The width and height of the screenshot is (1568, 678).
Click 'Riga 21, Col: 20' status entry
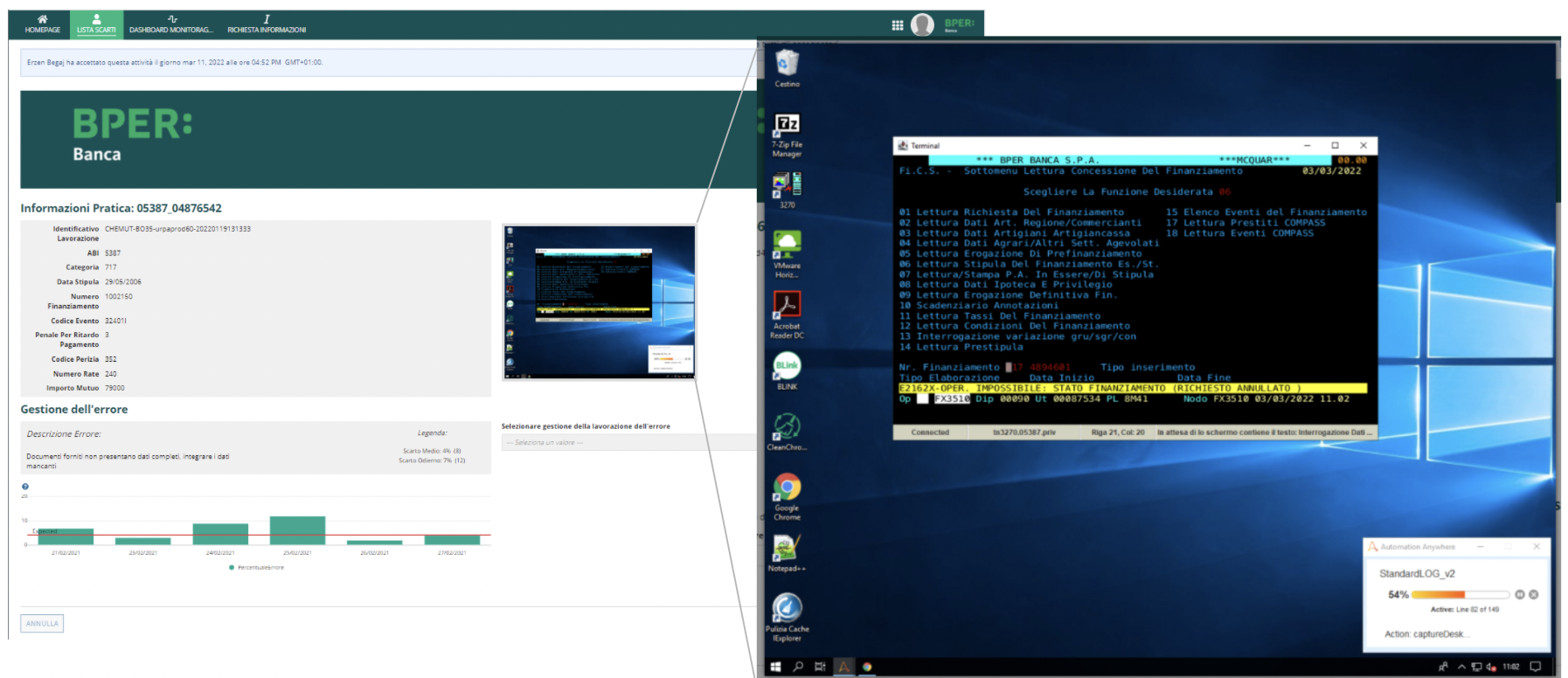coord(1118,432)
